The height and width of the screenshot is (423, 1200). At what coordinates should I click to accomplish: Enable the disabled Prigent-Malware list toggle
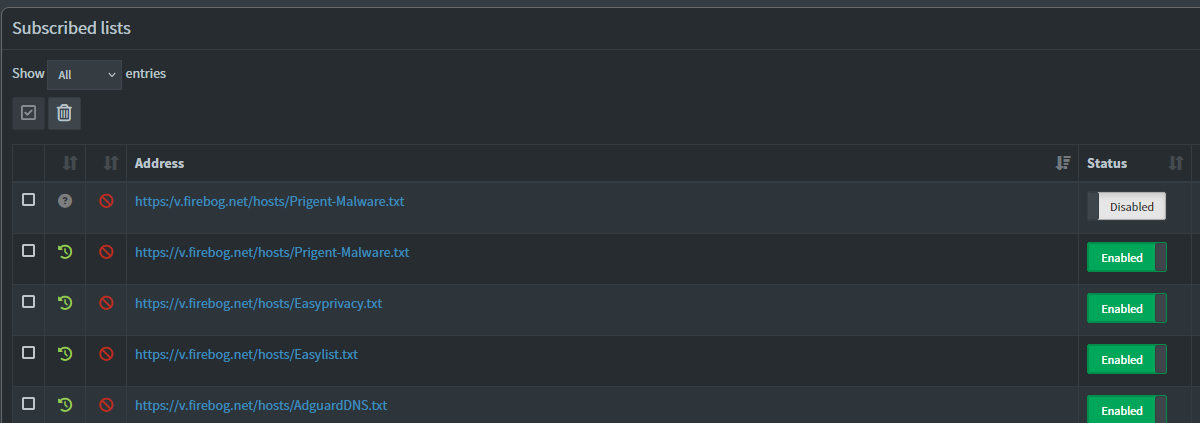coord(1127,207)
